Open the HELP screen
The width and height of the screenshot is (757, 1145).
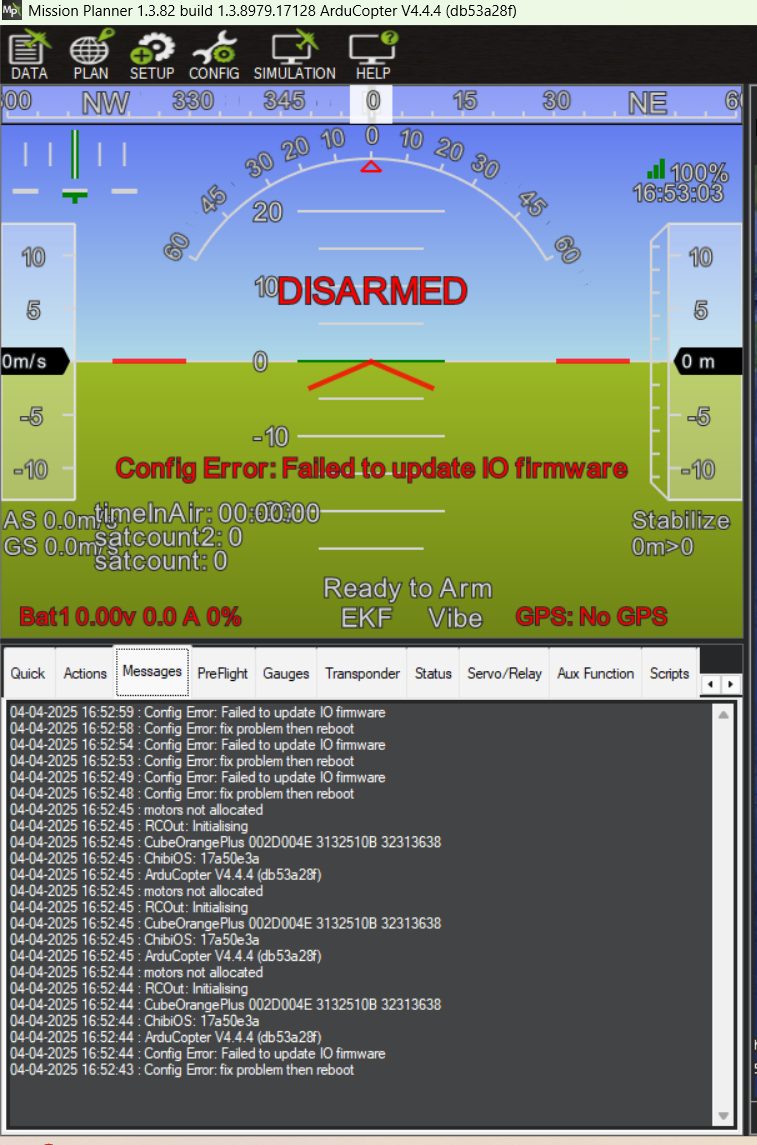point(373,55)
